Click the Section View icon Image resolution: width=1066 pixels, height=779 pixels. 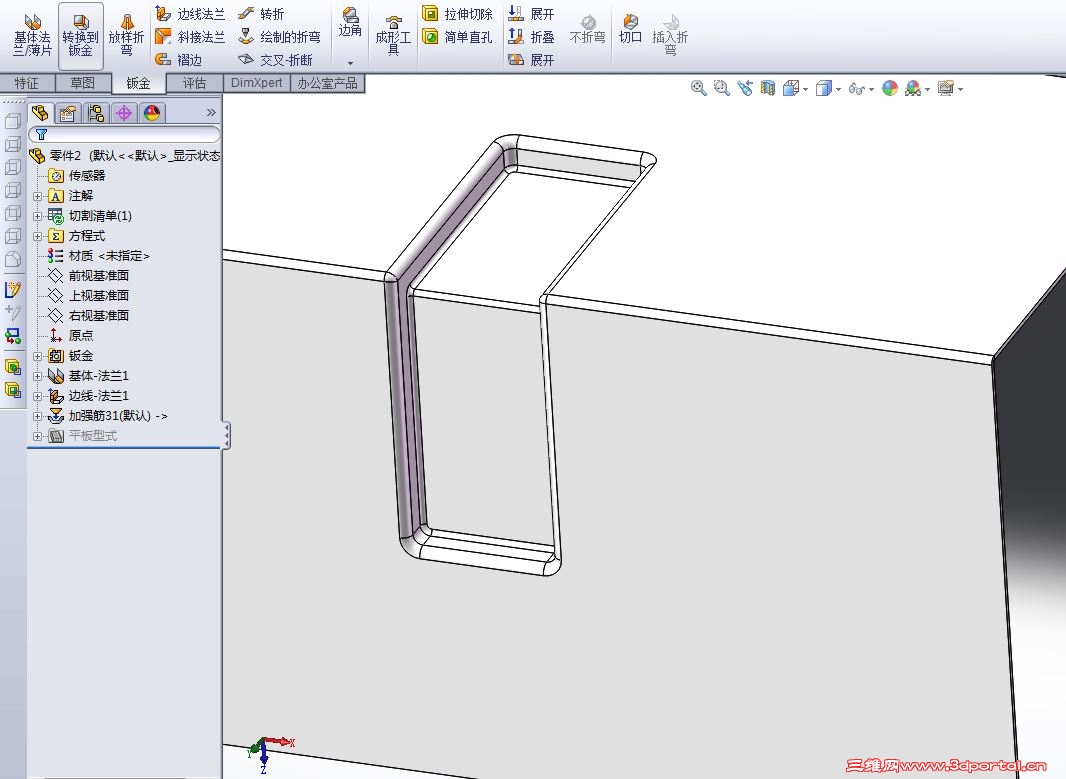(x=768, y=88)
